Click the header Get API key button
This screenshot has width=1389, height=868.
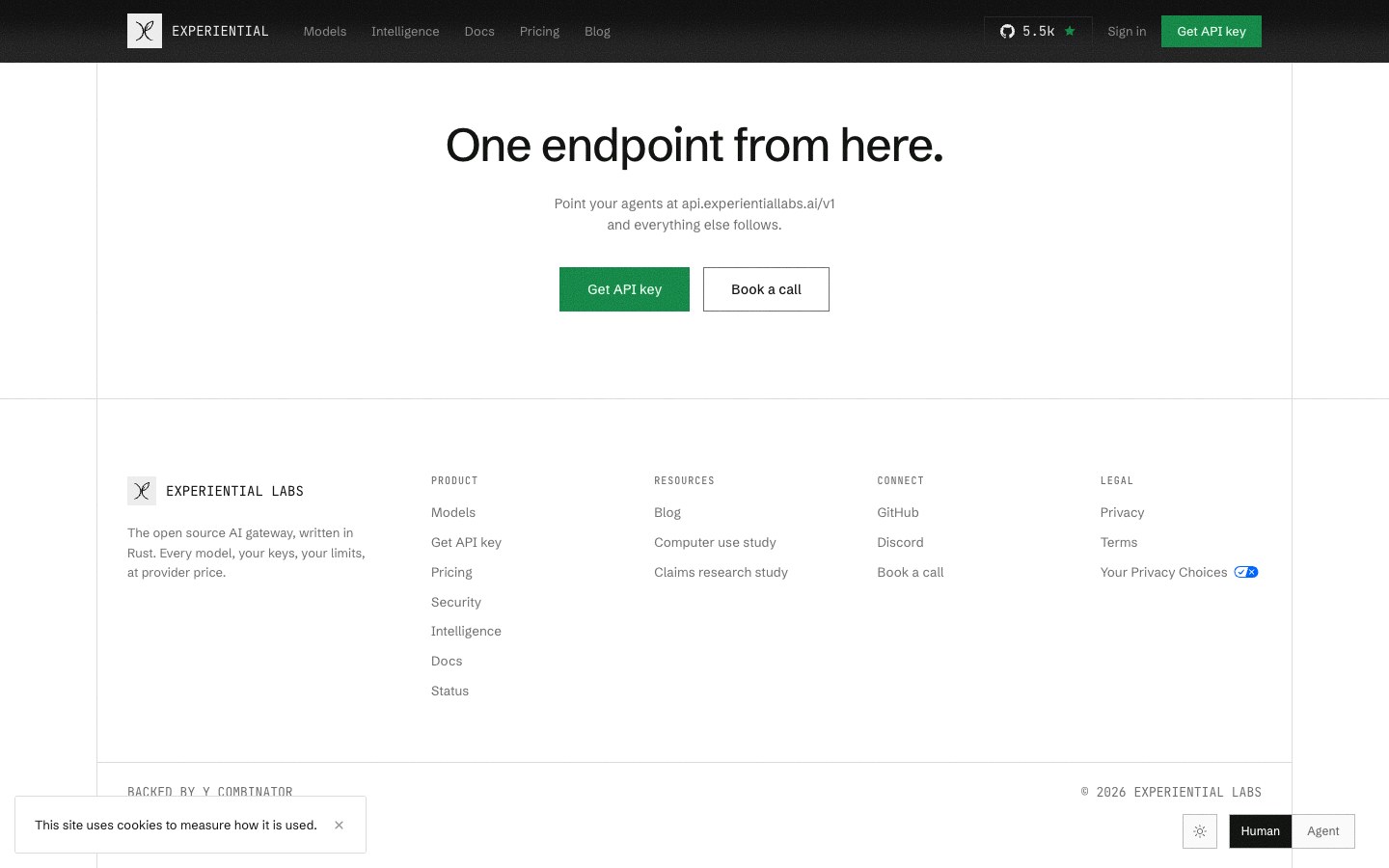(1212, 31)
